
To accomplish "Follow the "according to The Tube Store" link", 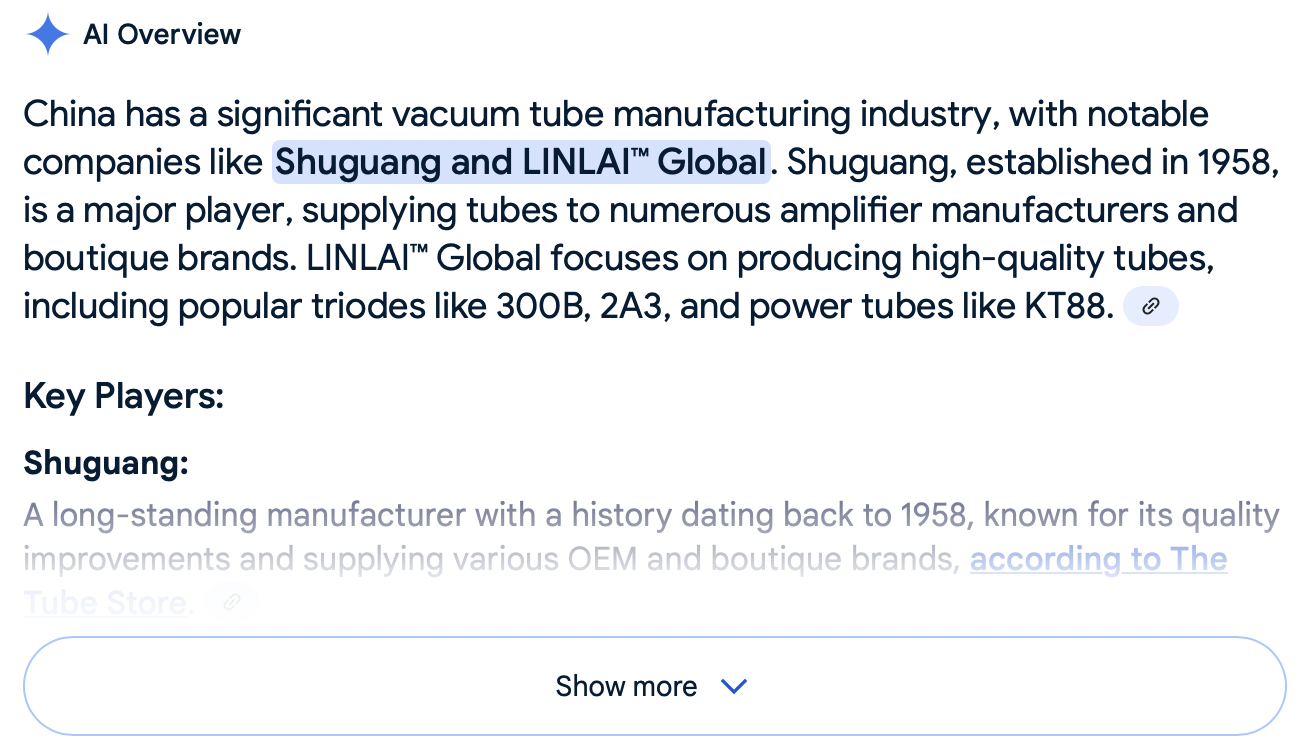I will click(x=1098, y=559).
